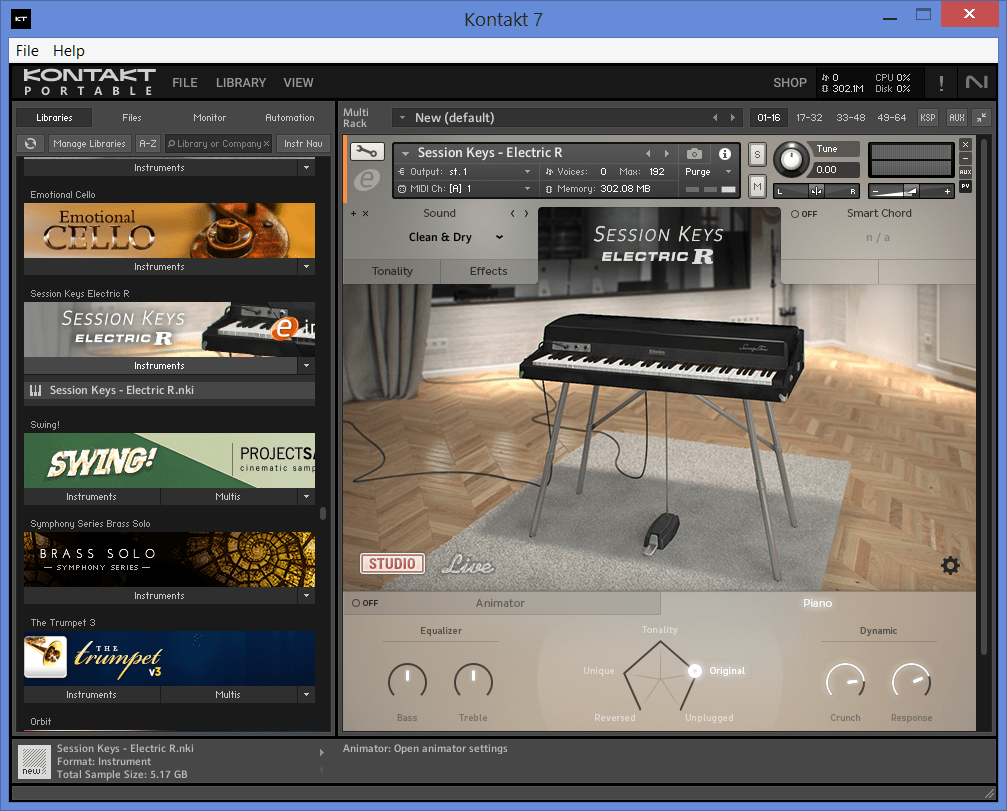The width and height of the screenshot is (1007, 811).
Task: Open the LIBRARY menu in Kontakt header
Action: 241,83
